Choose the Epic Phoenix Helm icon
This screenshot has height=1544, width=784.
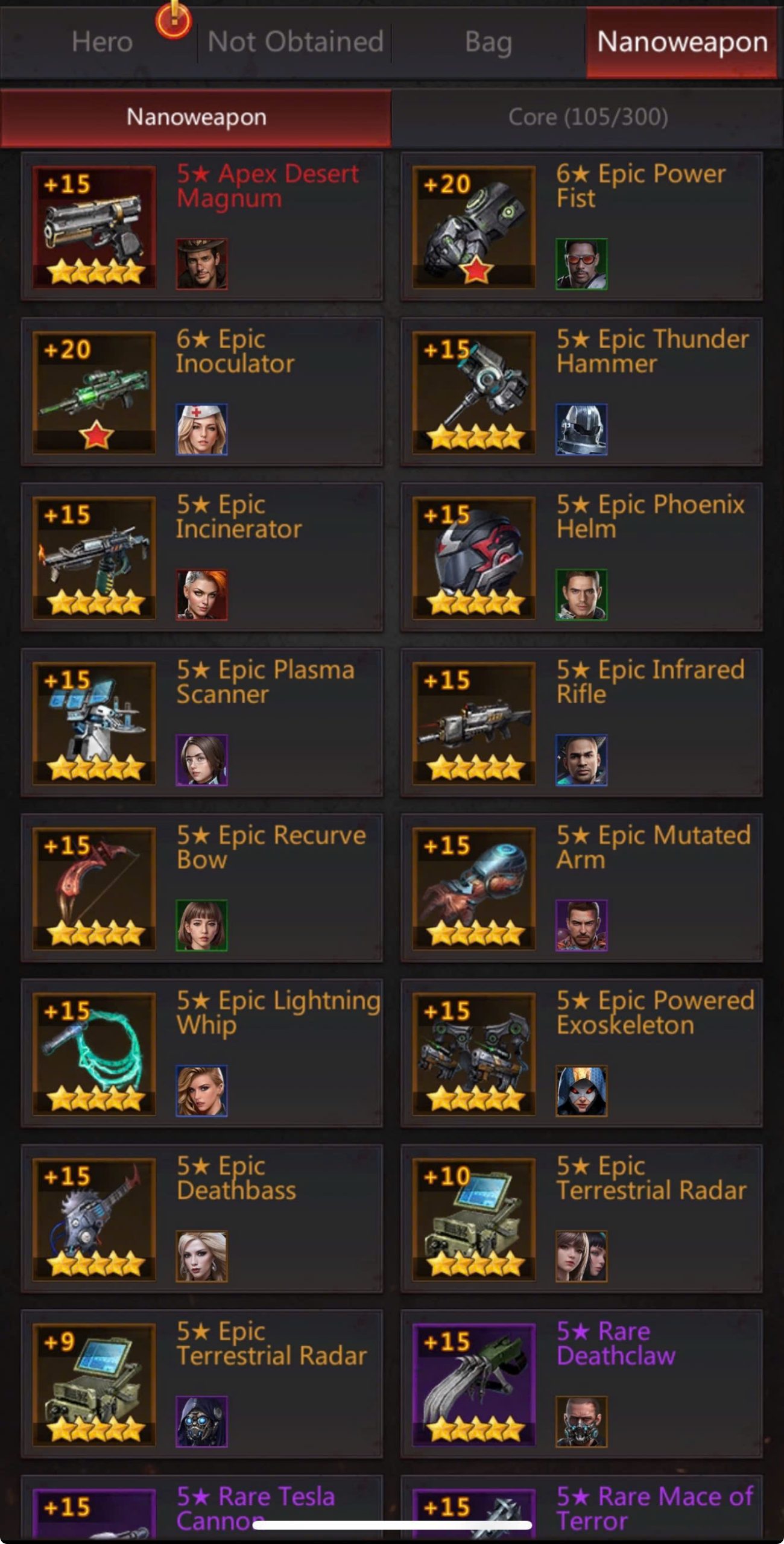[x=474, y=557]
